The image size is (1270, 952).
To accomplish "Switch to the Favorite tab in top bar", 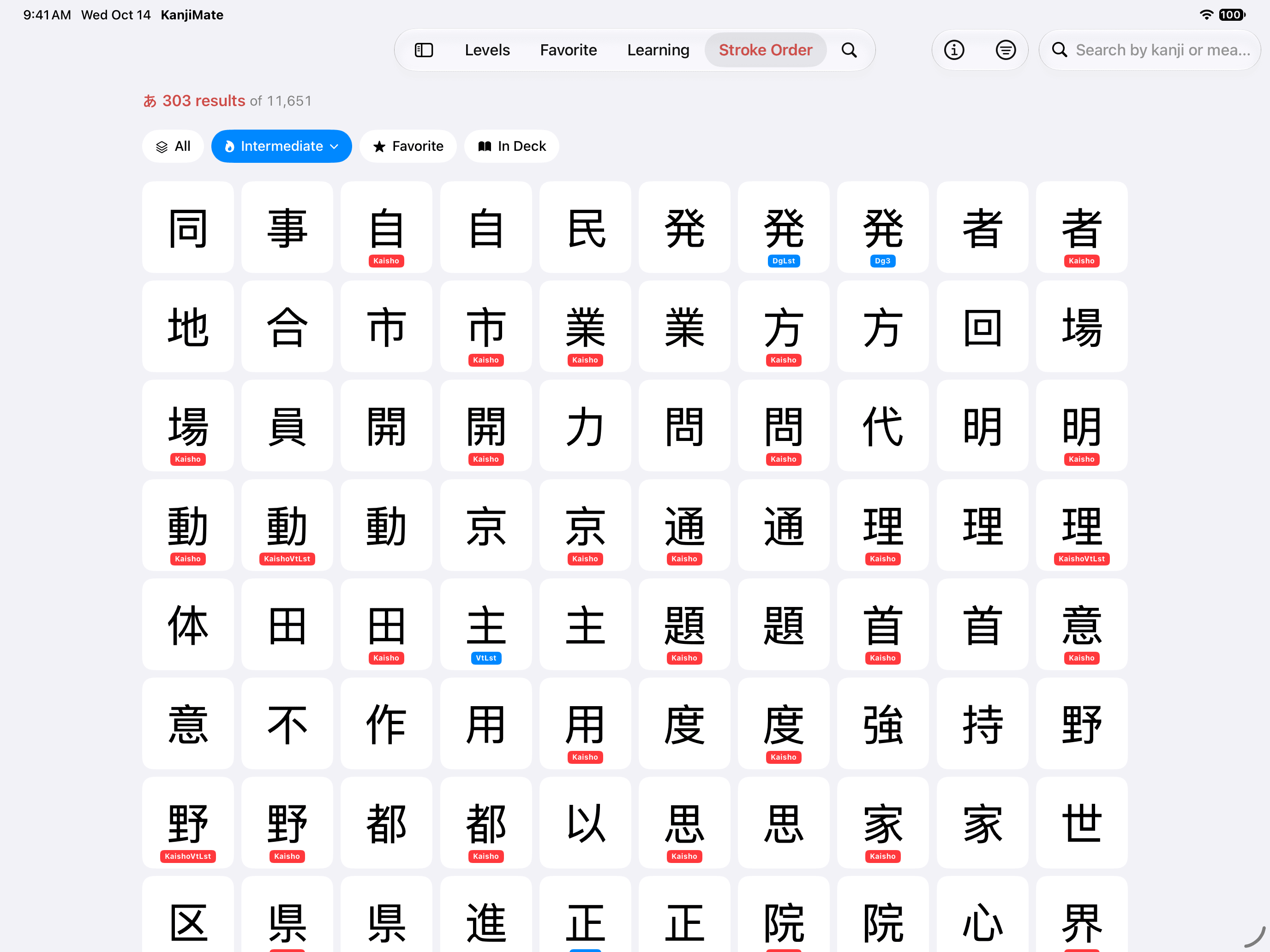I will pos(569,50).
